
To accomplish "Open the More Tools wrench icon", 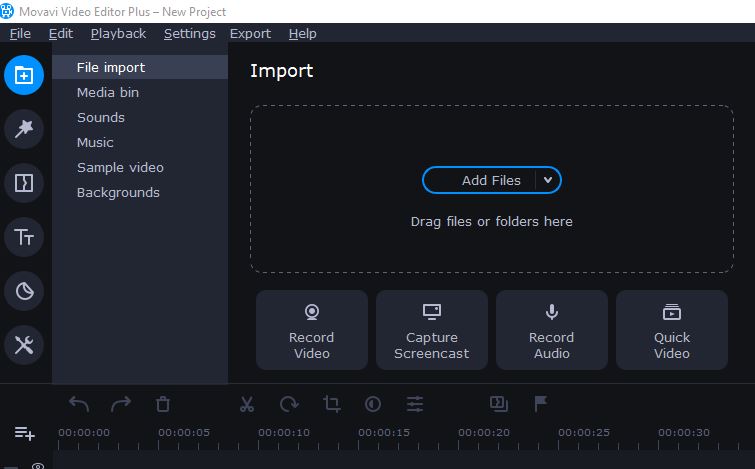I will [x=24, y=345].
